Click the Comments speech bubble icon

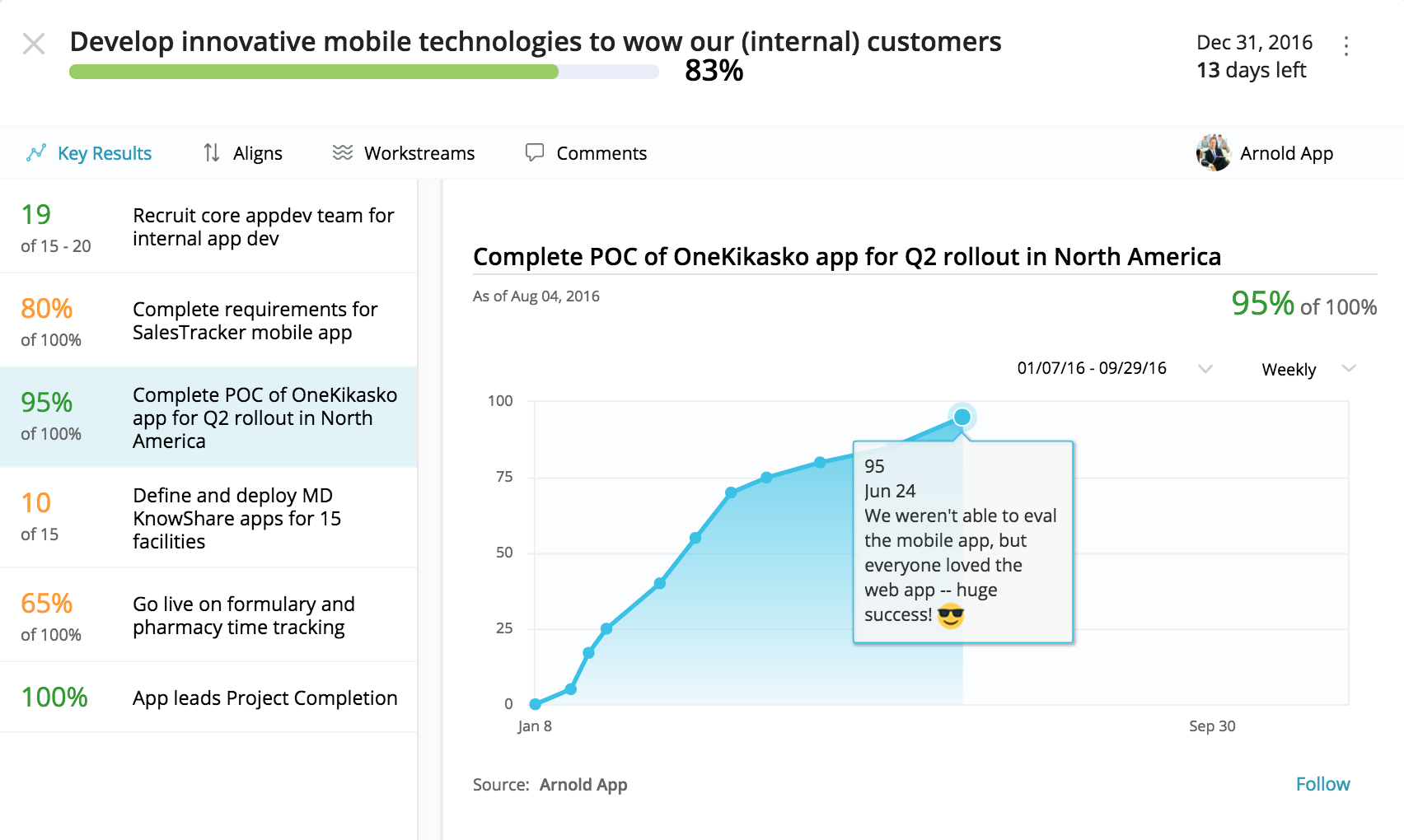tap(535, 153)
